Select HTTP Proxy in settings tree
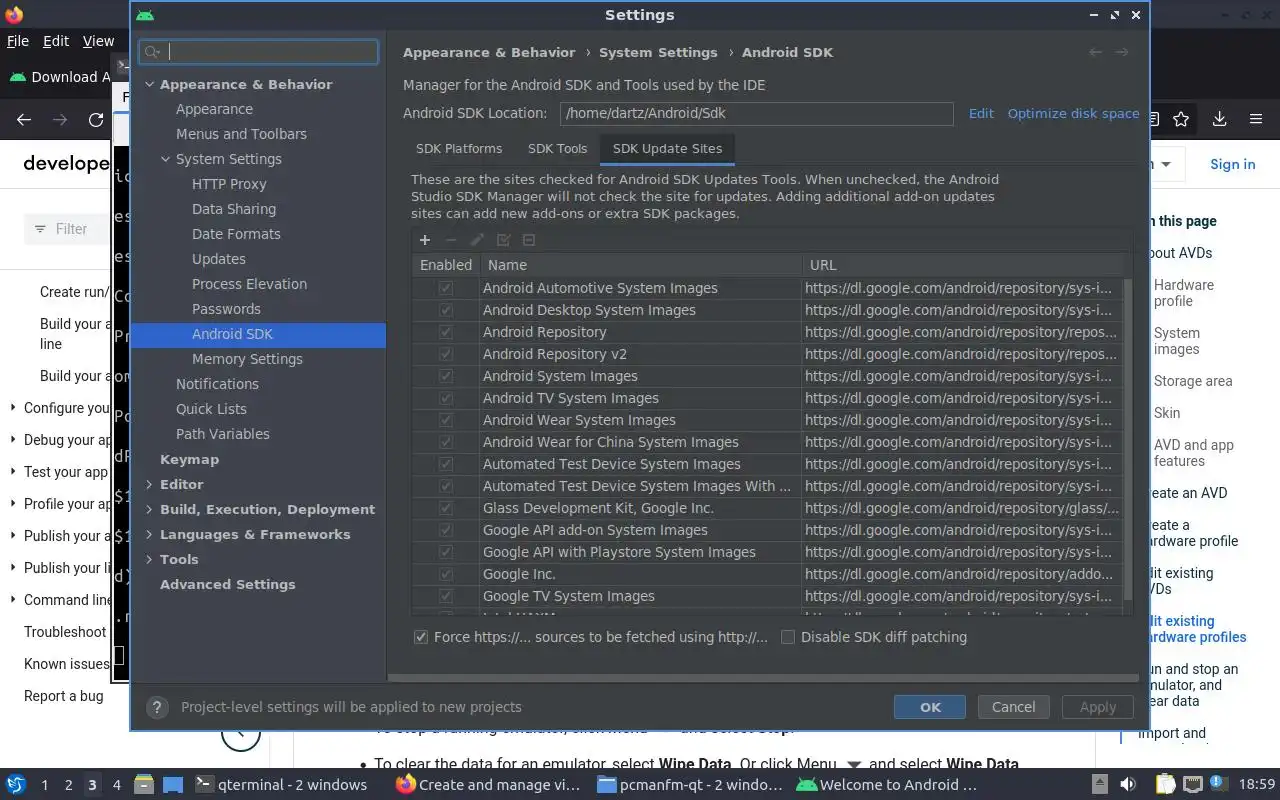This screenshot has width=1280, height=800. point(229,184)
